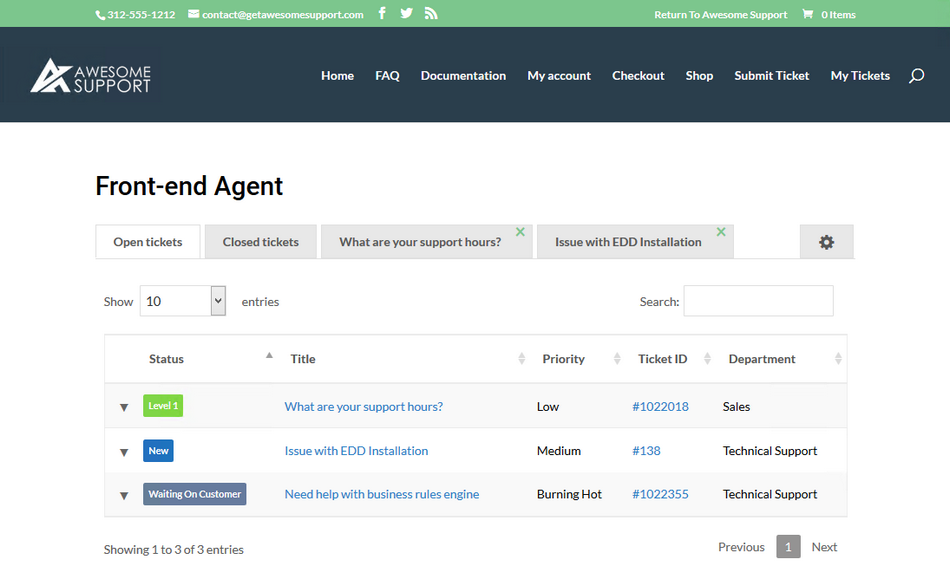Open ticket ID #138

pyautogui.click(x=646, y=451)
